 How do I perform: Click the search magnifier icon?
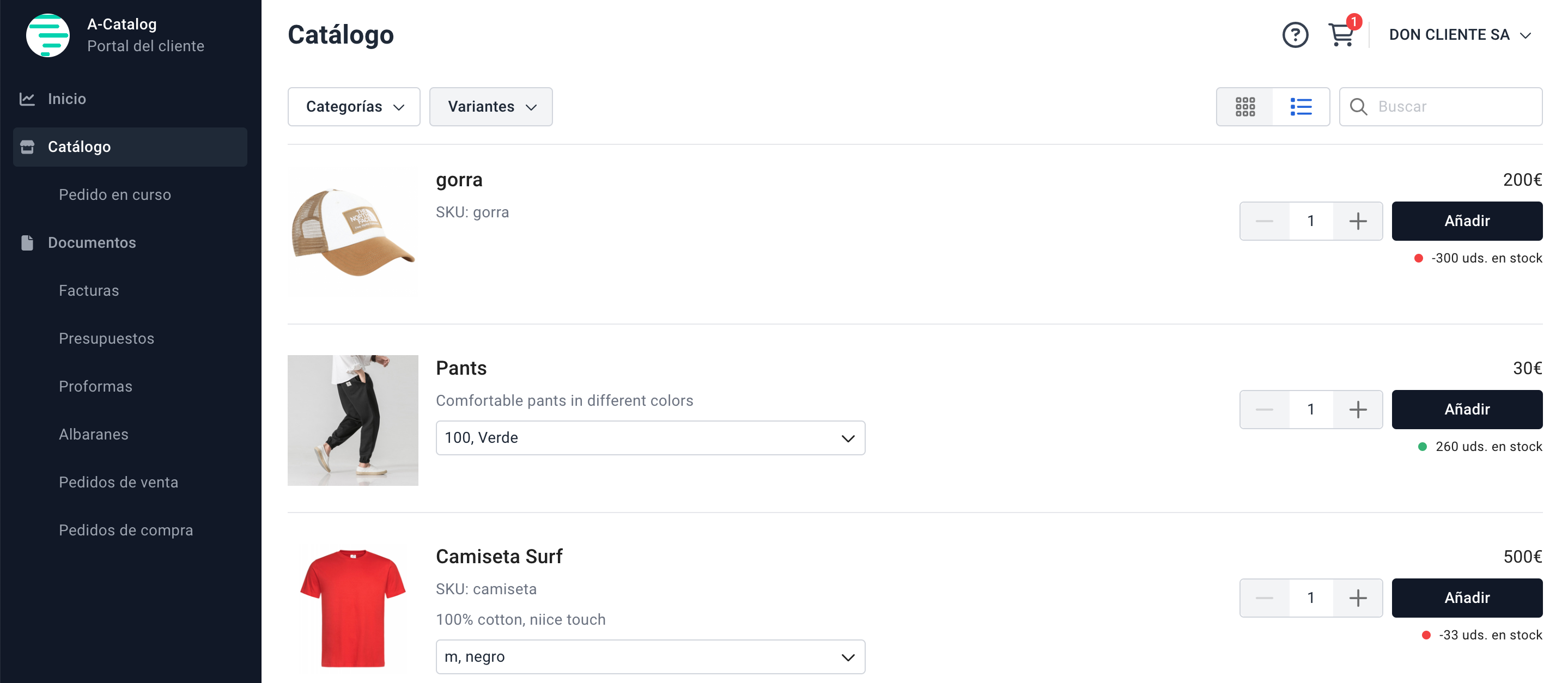pyautogui.click(x=1358, y=107)
